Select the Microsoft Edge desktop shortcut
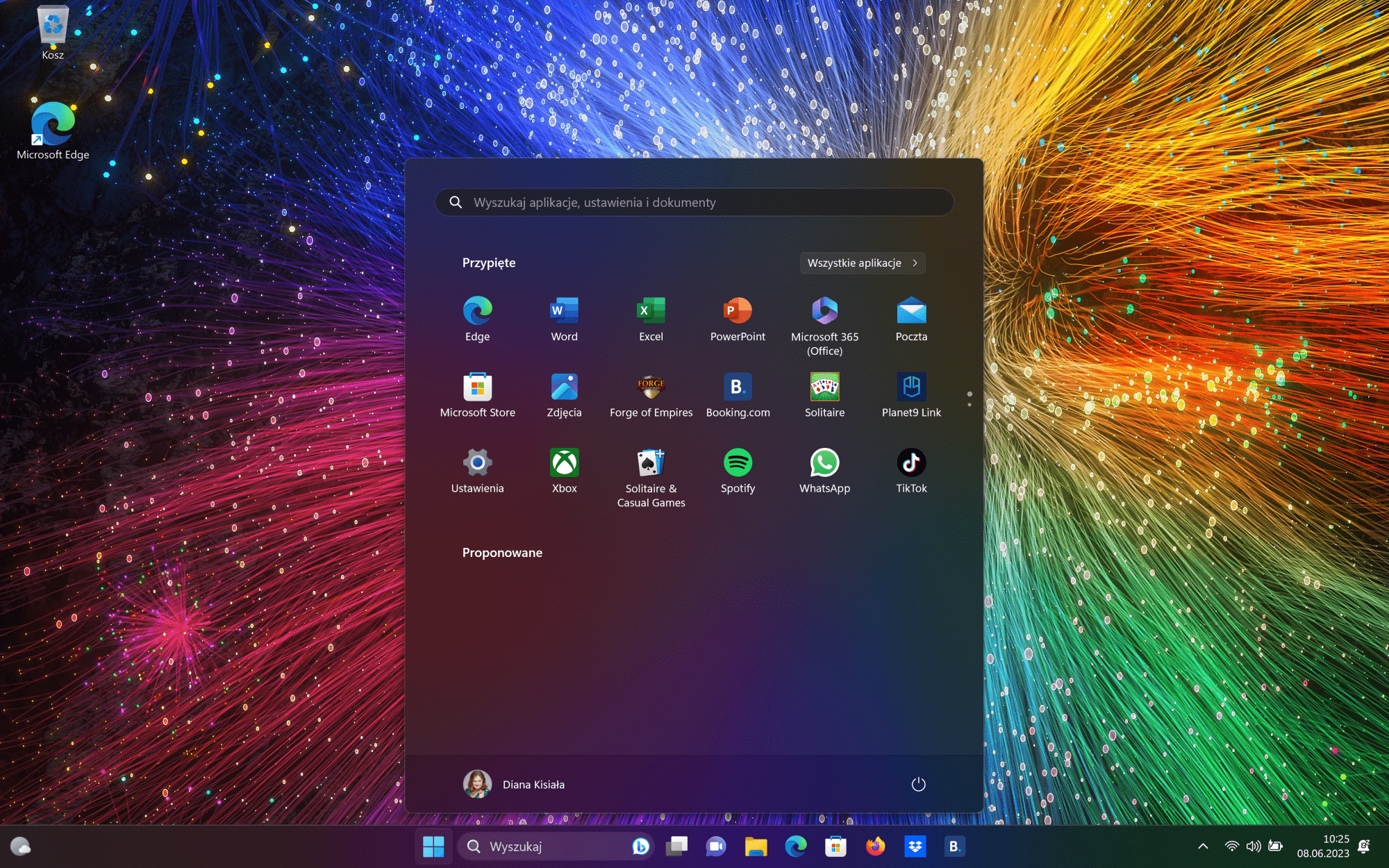 pyautogui.click(x=53, y=131)
